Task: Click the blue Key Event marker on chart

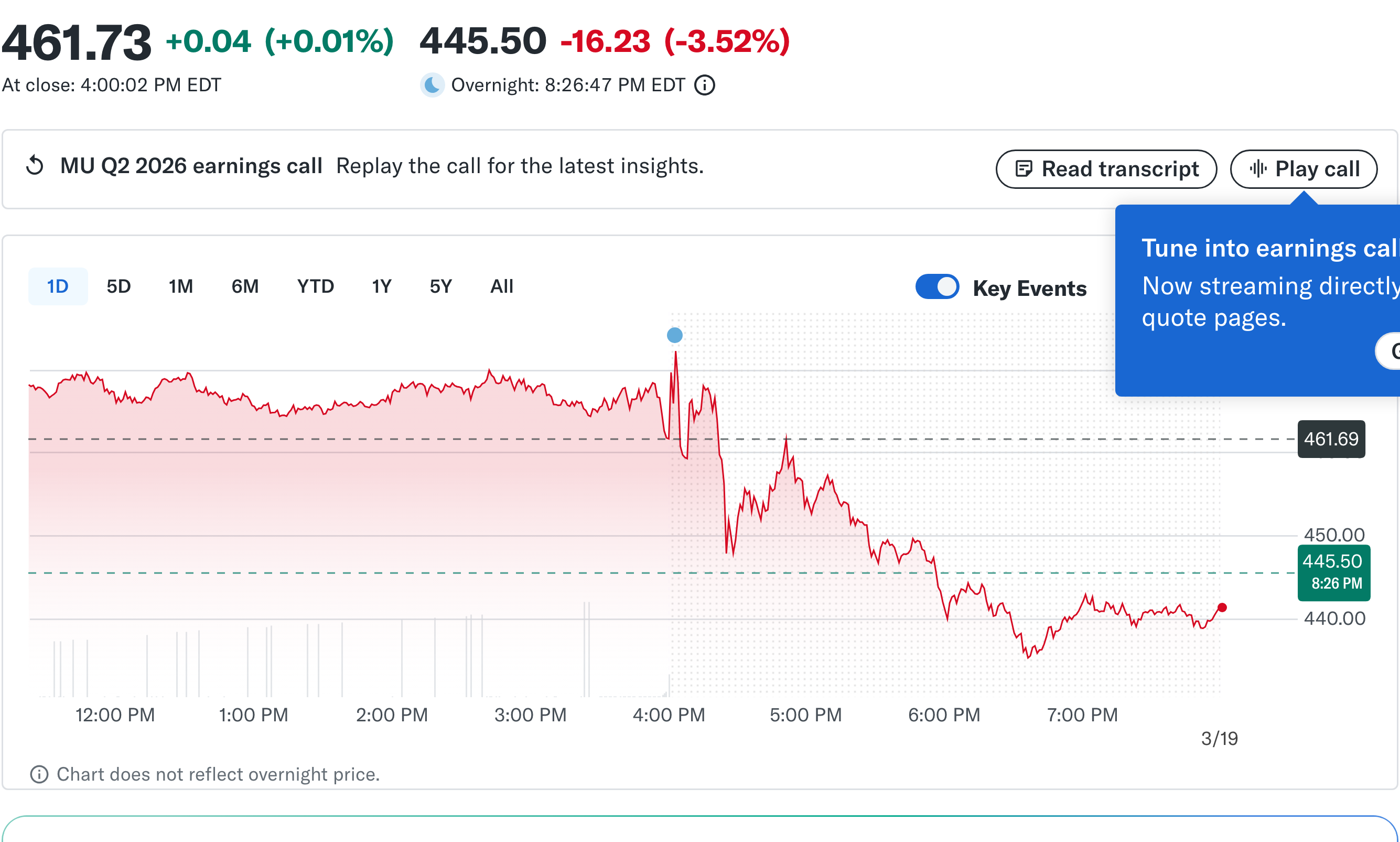Action: pos(674,335)
